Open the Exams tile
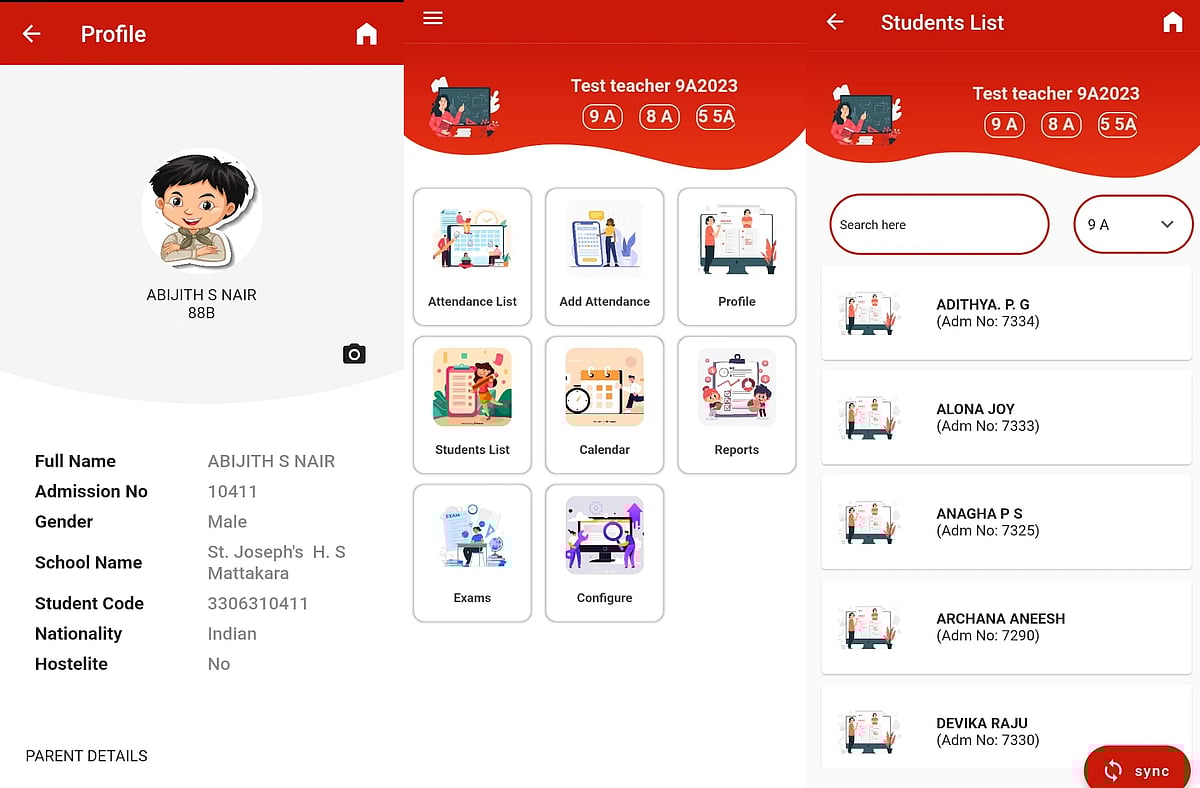 coord(472,553)
